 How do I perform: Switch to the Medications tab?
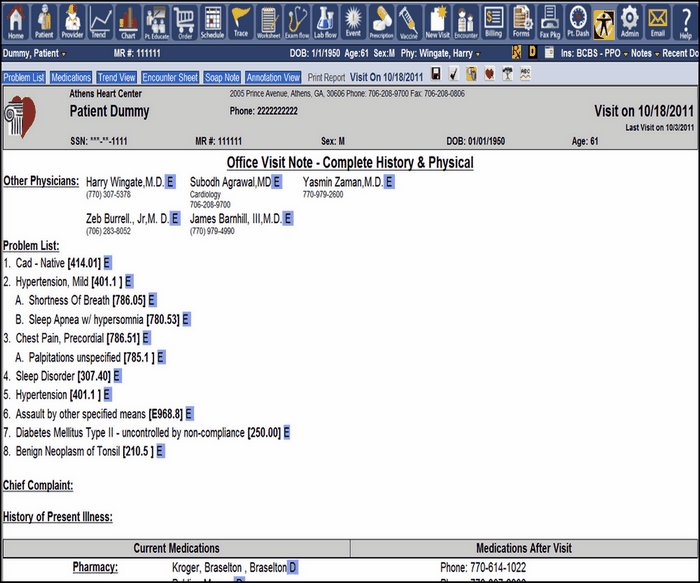(x=71, y=77)
